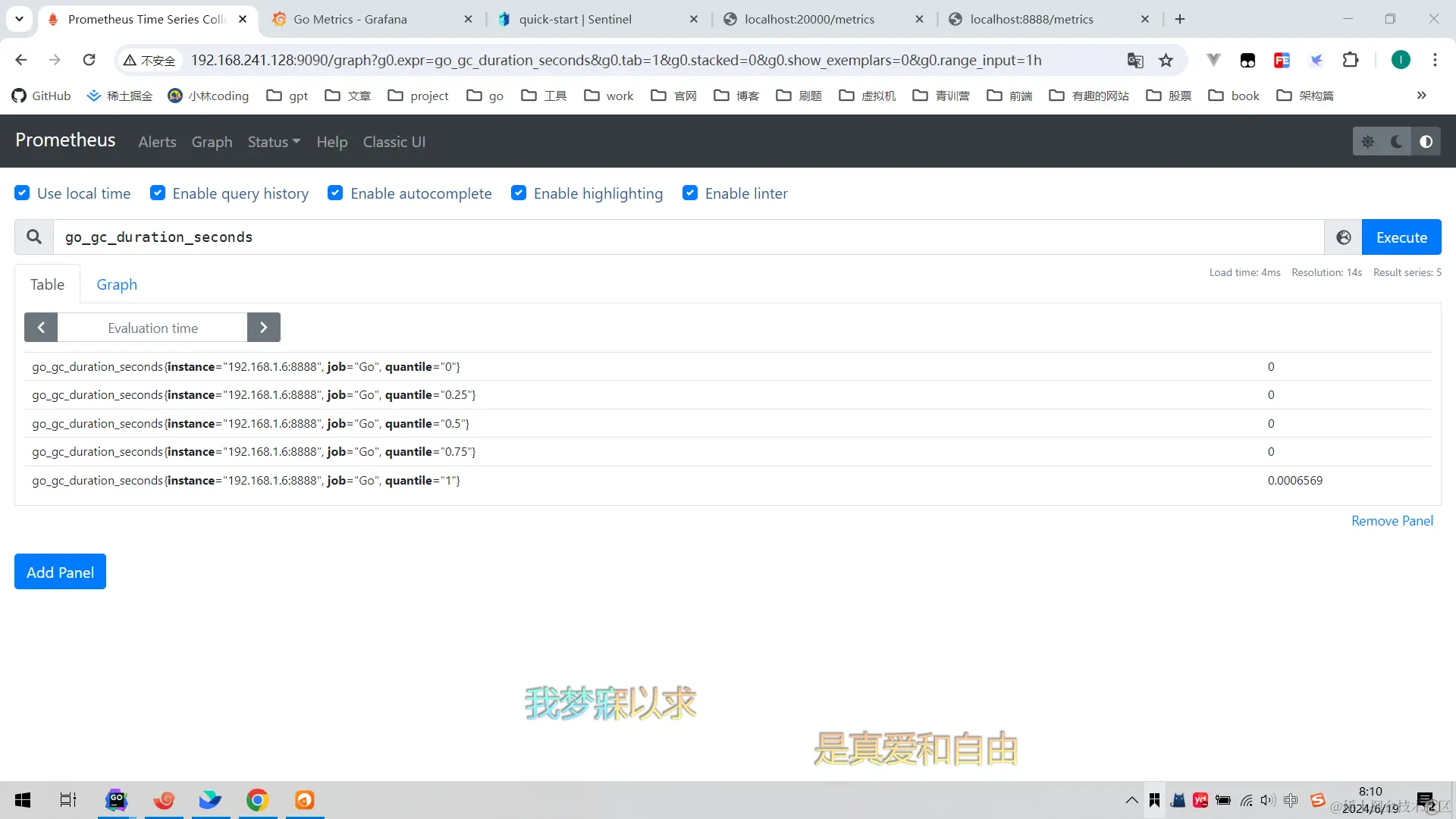Viewport: 1456px width, 819px height.
Task: Switch to dark theme moon icon
Action: 1396,142
